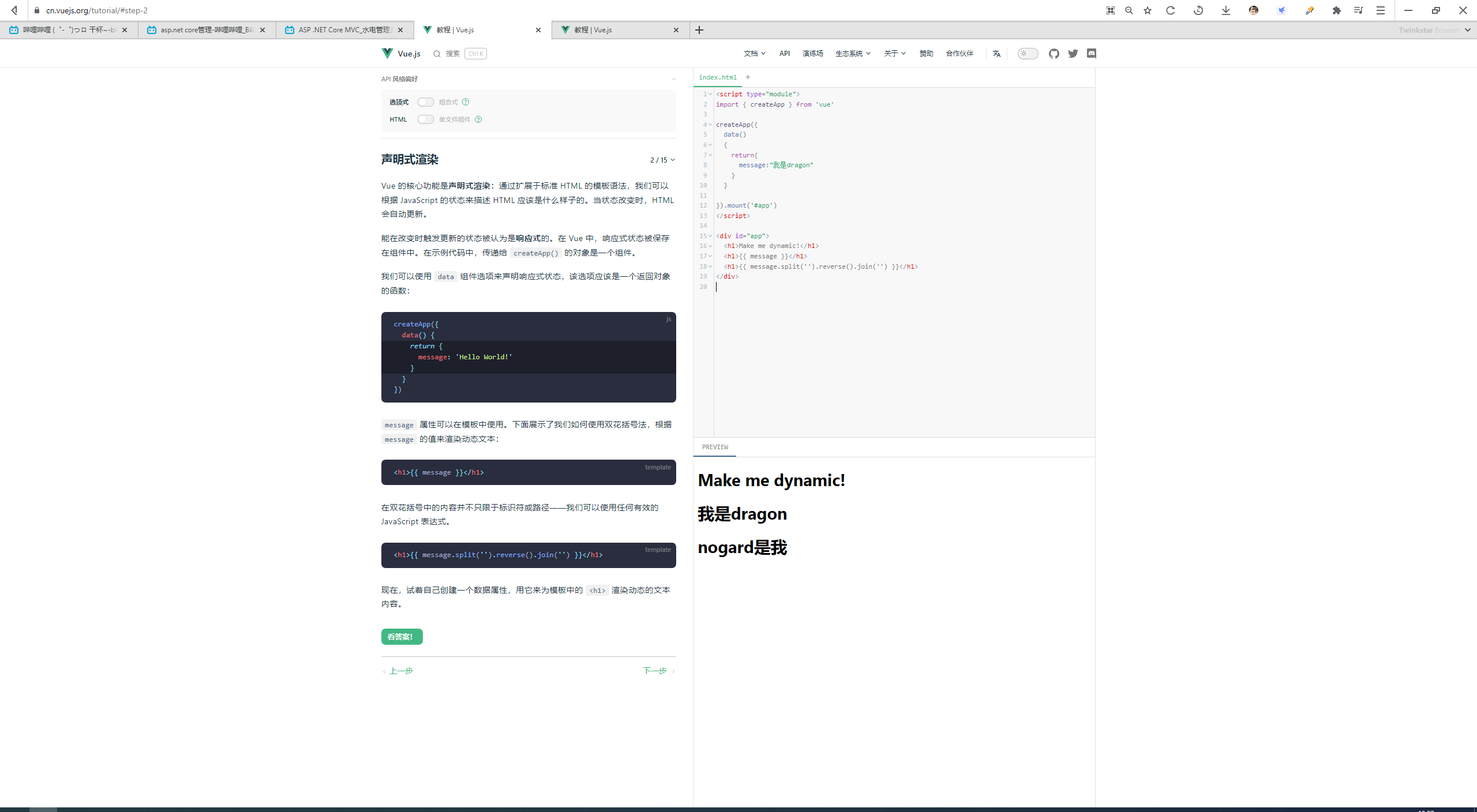The width and height of the screenshot is (1477, 812).
Task: Close the asp.net core管理 tab
Action: (263, 30)
